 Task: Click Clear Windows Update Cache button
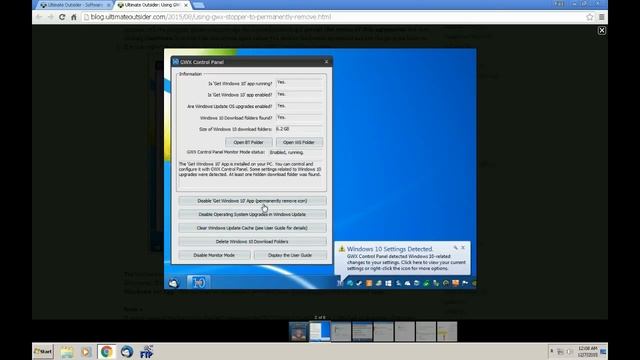[252, 228]
